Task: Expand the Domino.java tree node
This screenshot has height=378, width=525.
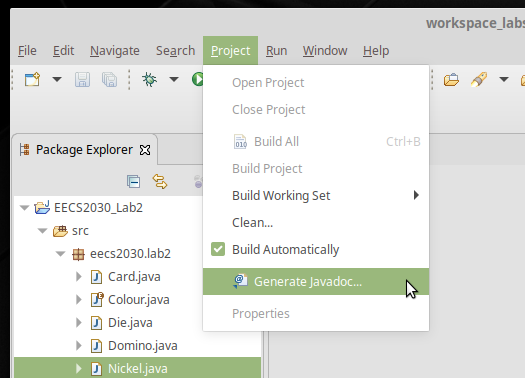Action: (x=79, y=346)
